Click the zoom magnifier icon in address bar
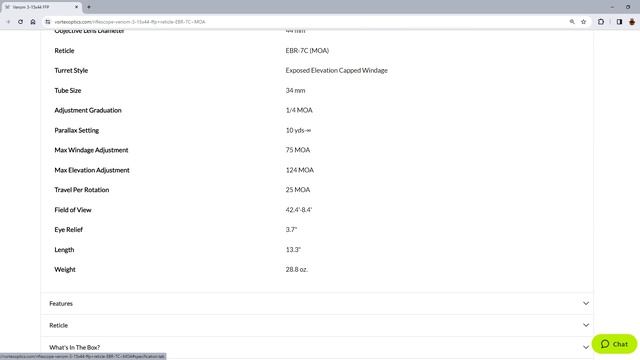 [x=572, y=22]
